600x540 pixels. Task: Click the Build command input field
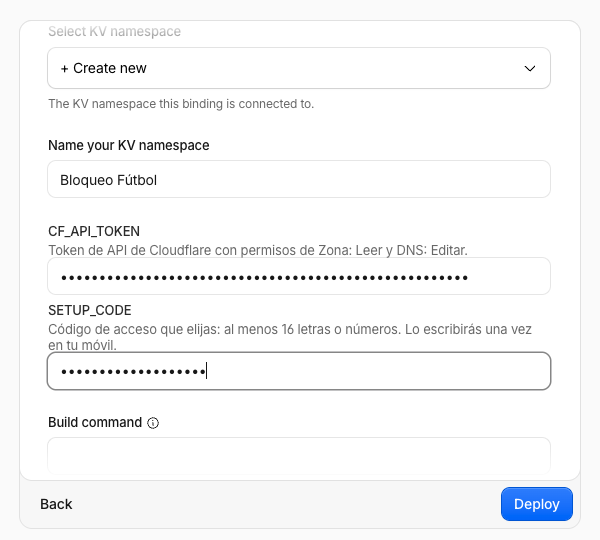[299, 455]
